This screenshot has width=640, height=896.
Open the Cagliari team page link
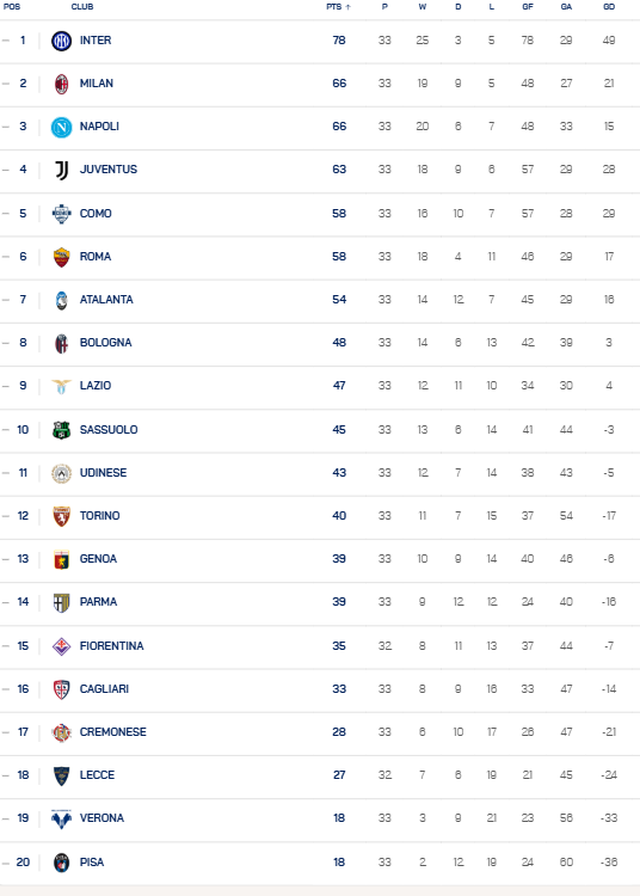click(x=105, y=688)
